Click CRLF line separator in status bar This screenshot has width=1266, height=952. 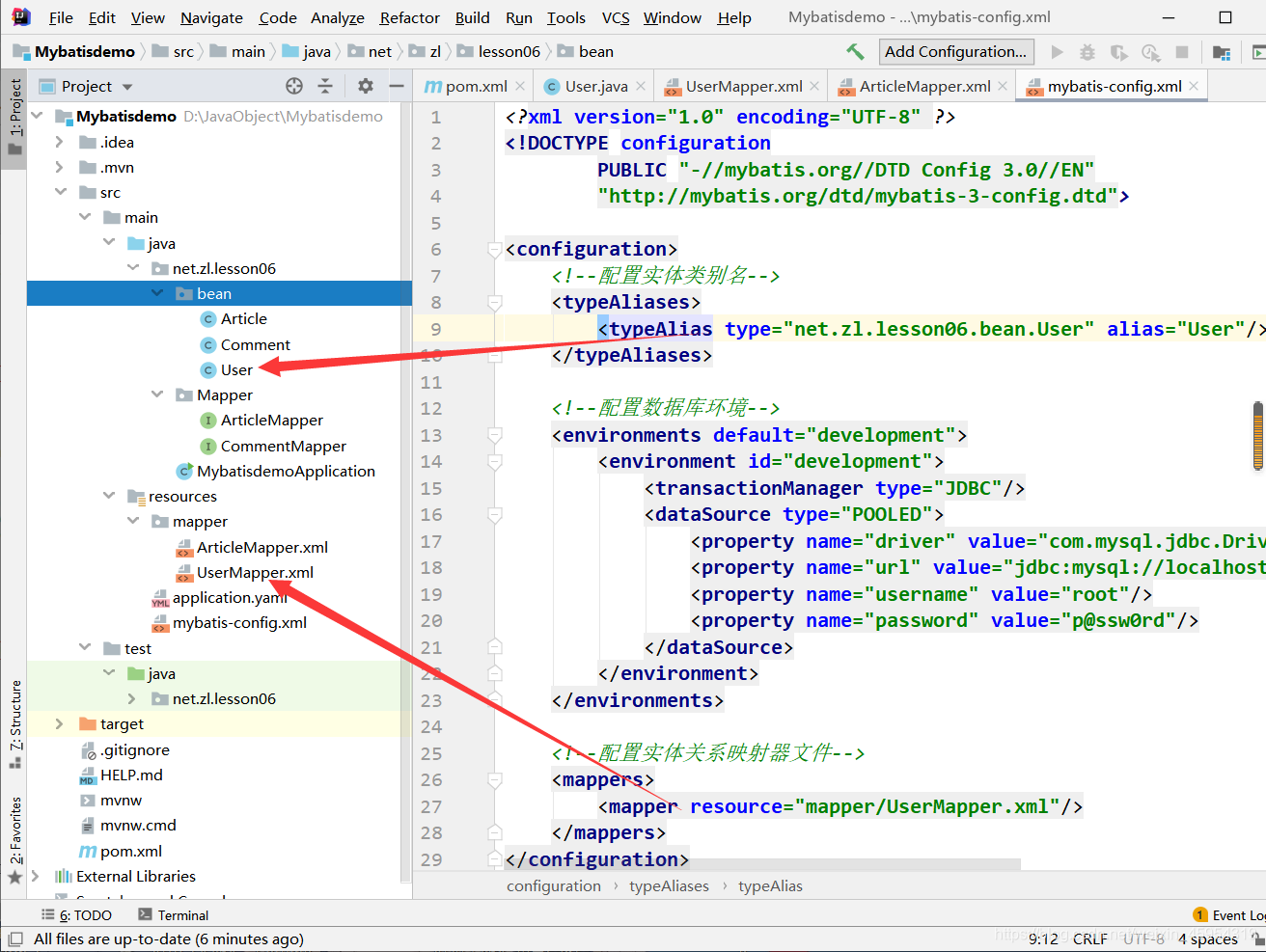pos(1090,938)
